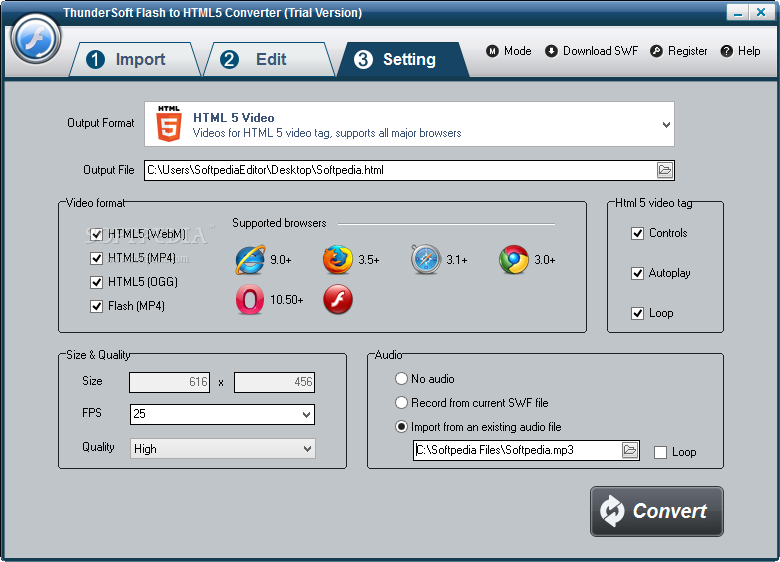The width and height of the screenshot is (780, 562).
Task: Open the Mode menu
Action: tap(509, 51)
